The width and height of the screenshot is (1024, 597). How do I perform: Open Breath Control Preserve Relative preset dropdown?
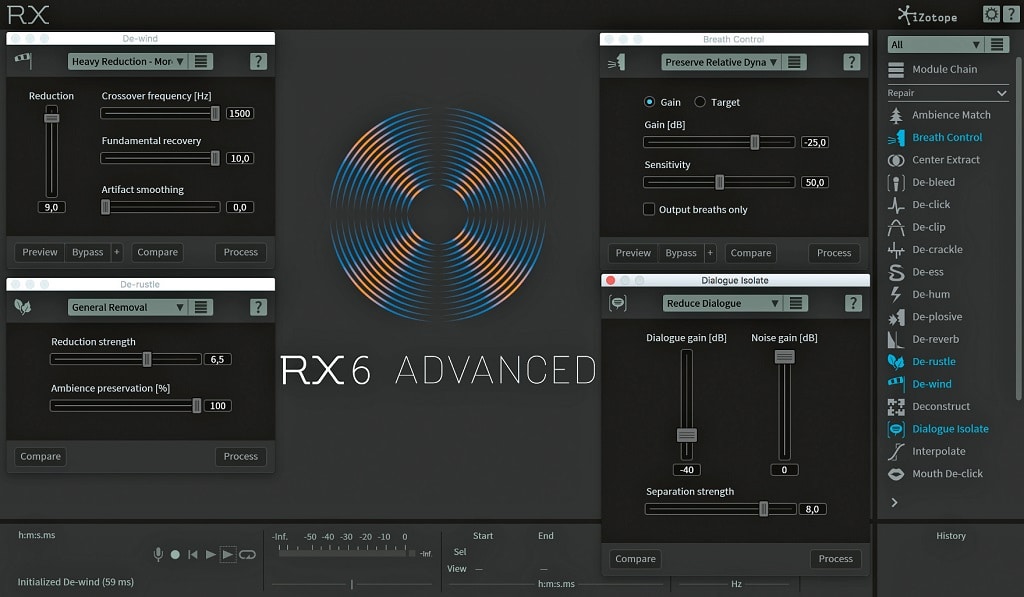[x=721, y=62]
